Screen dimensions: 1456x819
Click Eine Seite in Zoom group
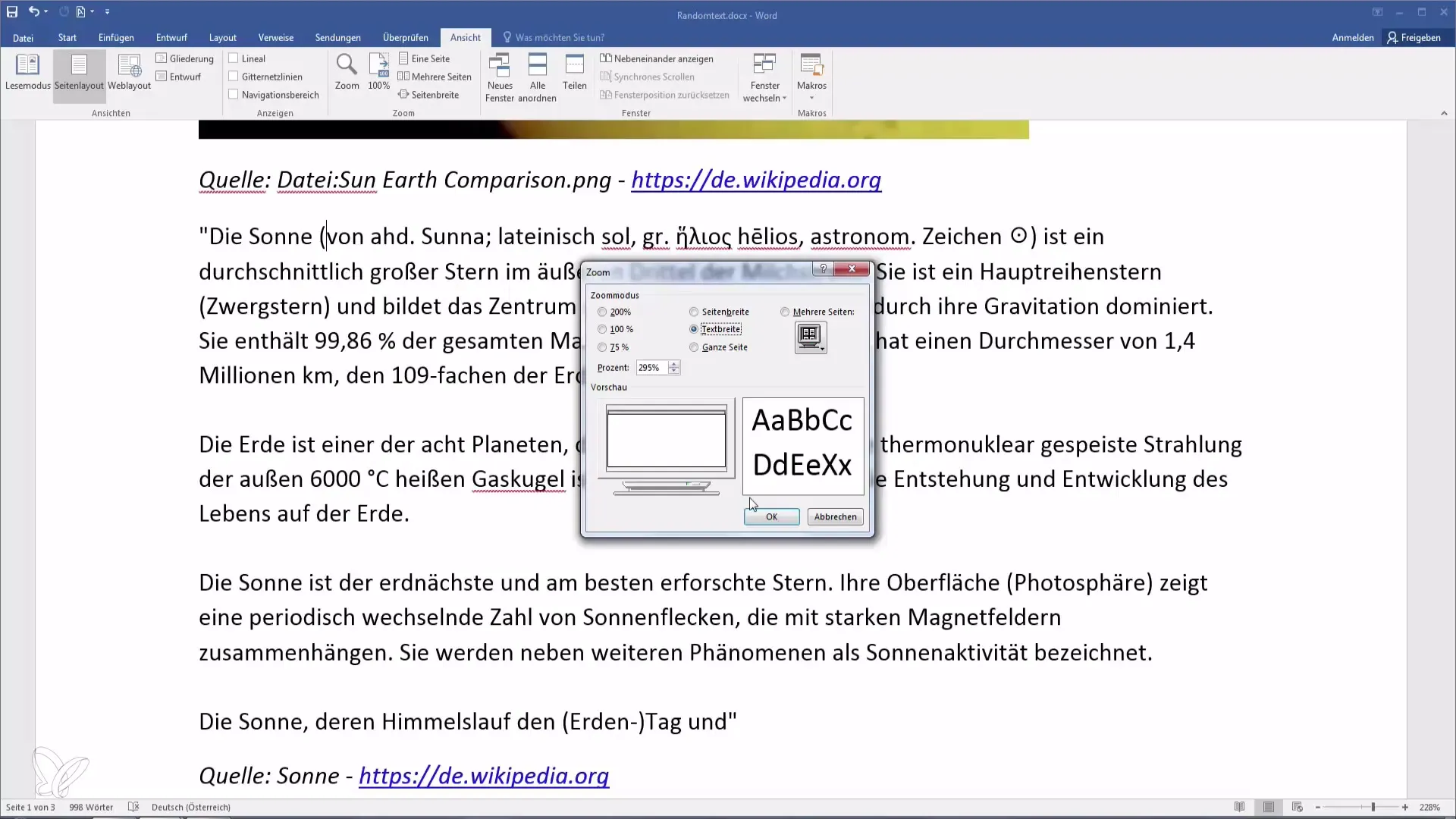pyautogui.click(x=424, y=58)
